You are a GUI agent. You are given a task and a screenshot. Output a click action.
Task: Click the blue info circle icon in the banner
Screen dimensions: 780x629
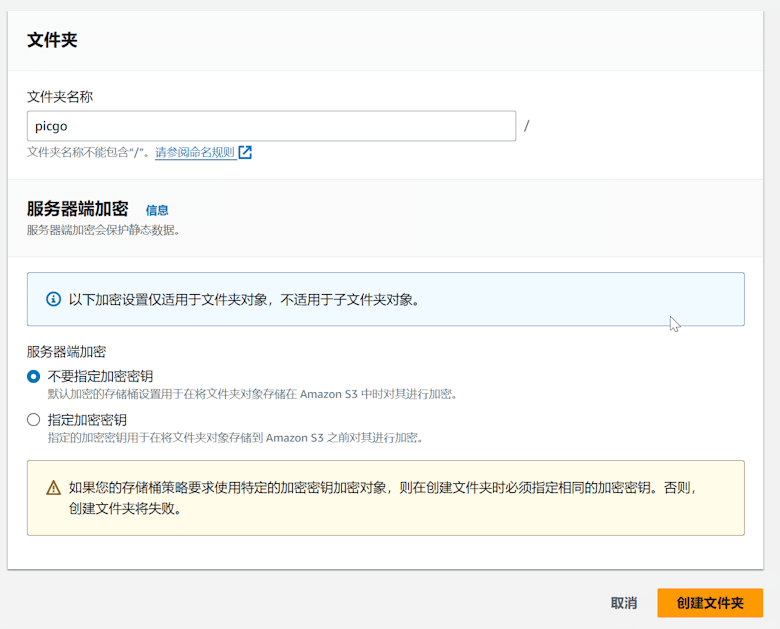coord(54,299)
